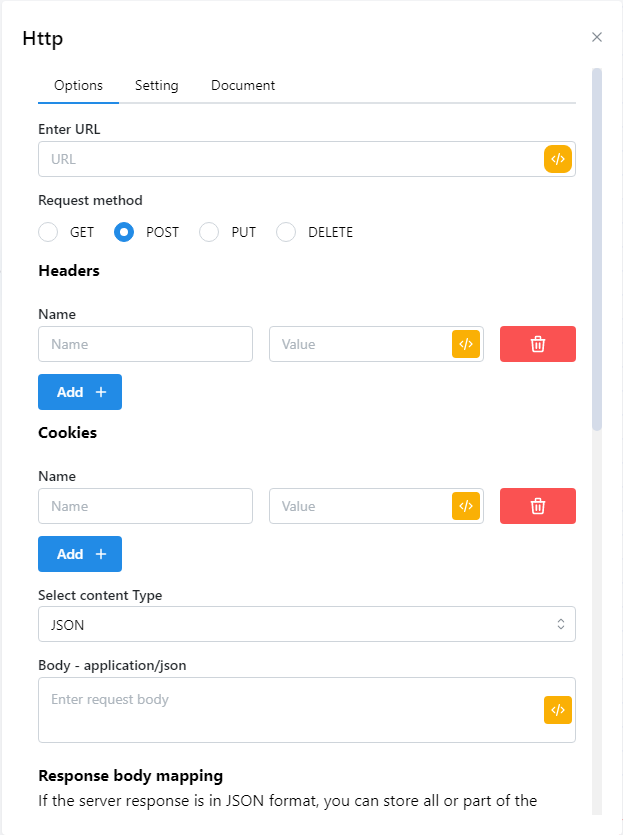
Task: Open the content type JSON dropdown
Action: click(307, 624)
